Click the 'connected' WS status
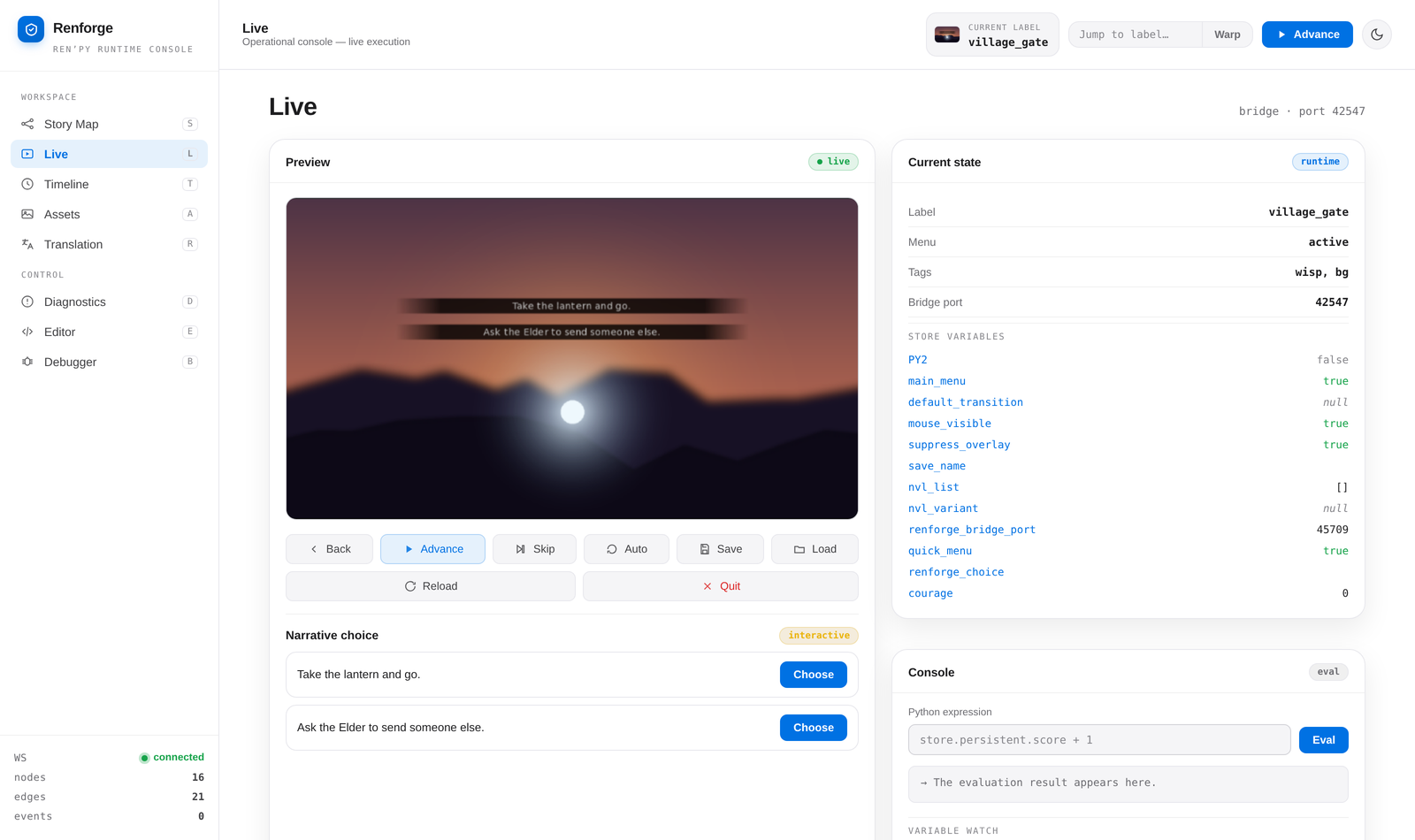 pos(172,758)
